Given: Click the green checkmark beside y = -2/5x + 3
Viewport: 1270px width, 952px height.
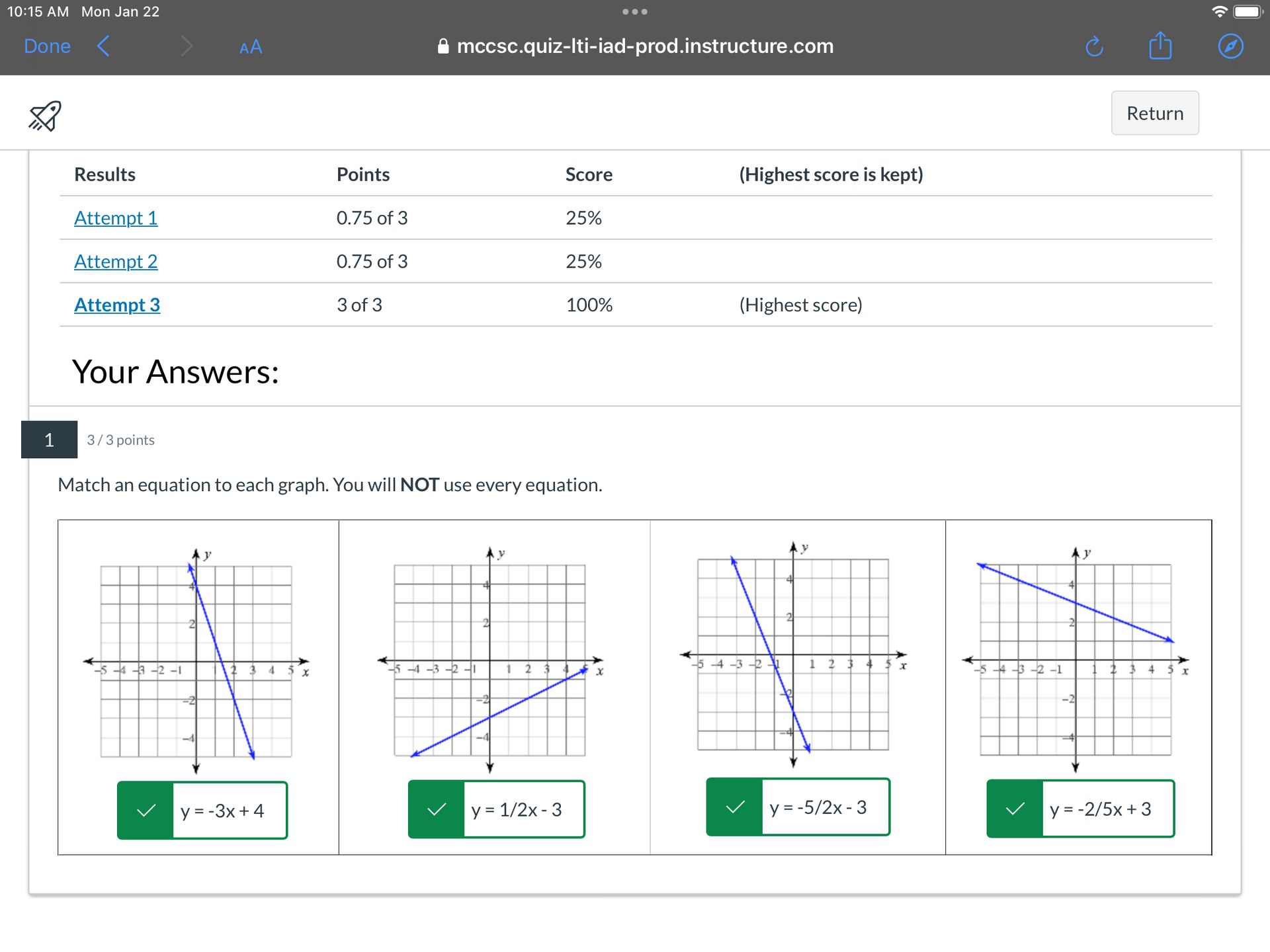Looking at the screenshot, I should point(1015,809).
